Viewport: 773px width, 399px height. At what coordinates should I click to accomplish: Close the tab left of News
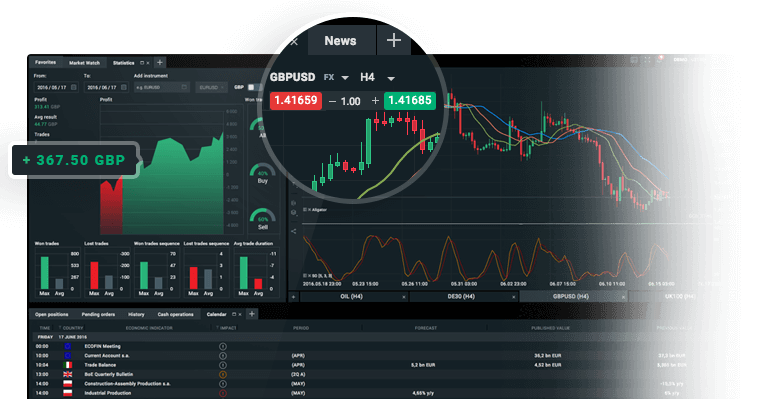(294, 42)
